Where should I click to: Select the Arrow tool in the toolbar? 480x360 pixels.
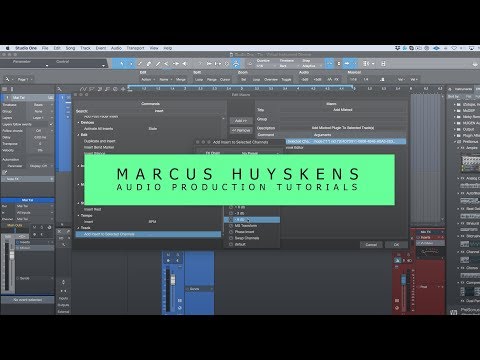click(122, 63)
